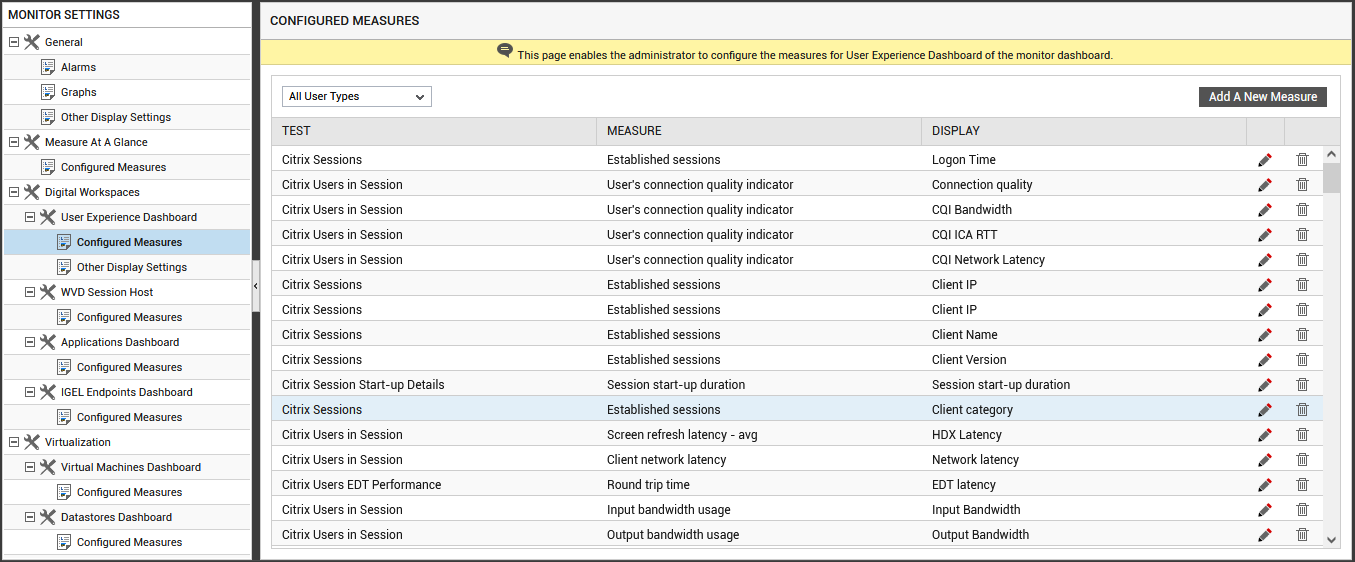Open Configured Measures under Virtual Machines Dashboard
The image size is (1355, 562).
click(x=129, y=492)
